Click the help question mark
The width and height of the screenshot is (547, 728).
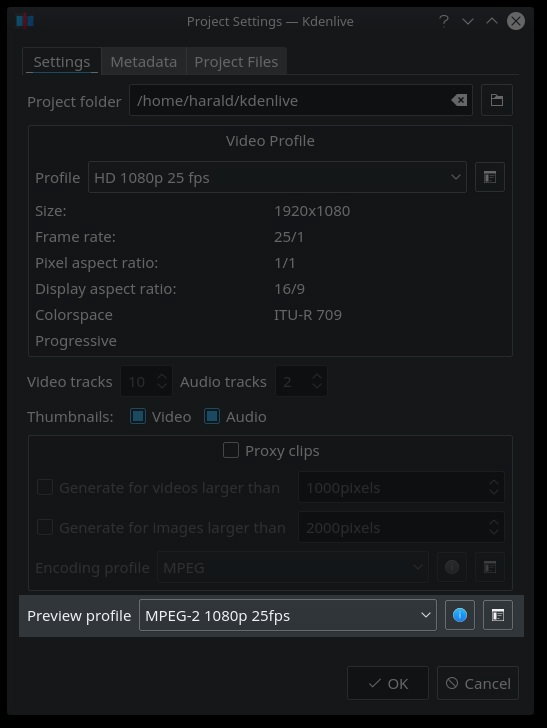click(444, 21)
